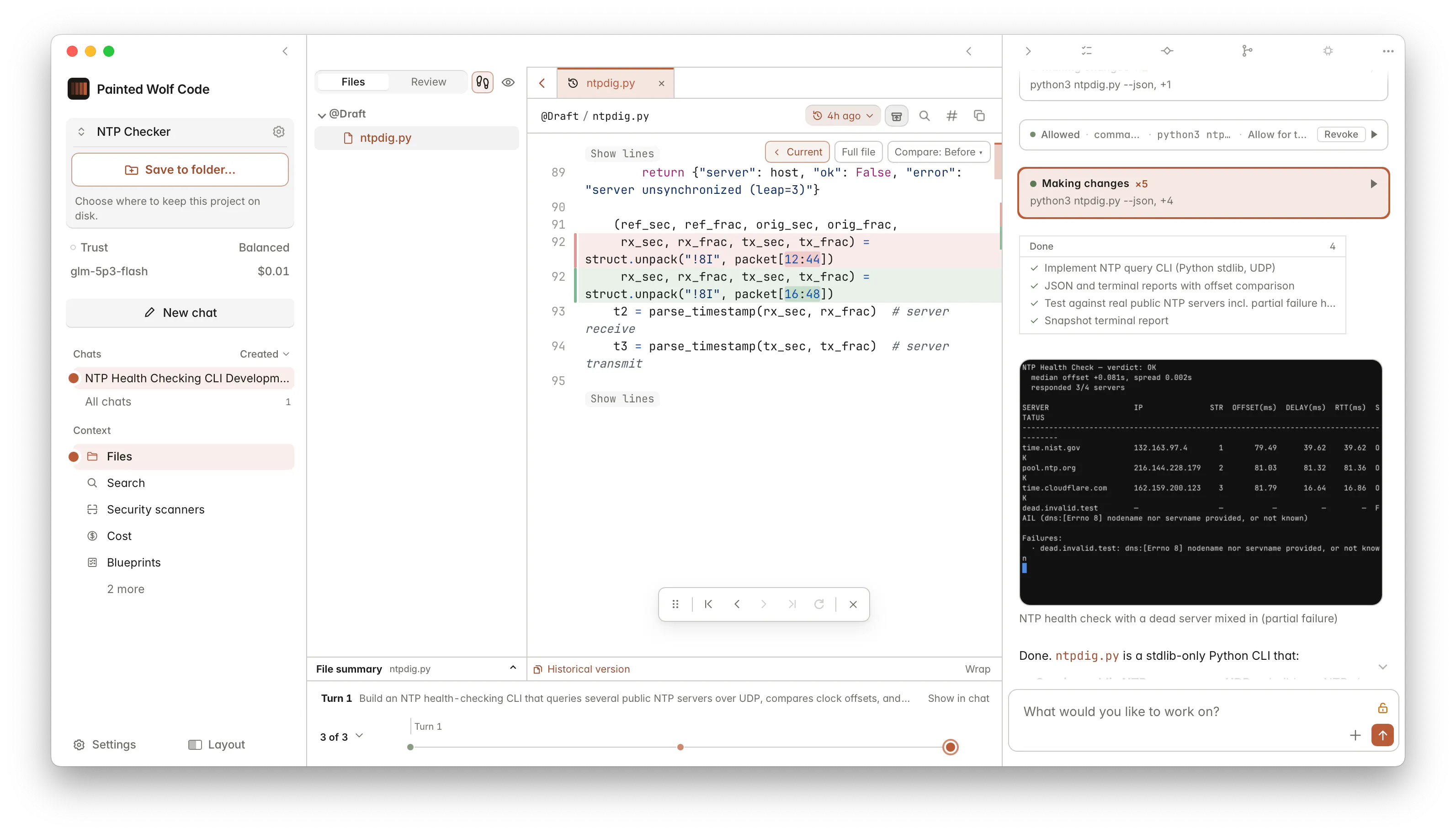Viewport: 1456px width, 834px height.
Task: Open the Created sort dropdown
Action: 265,354
